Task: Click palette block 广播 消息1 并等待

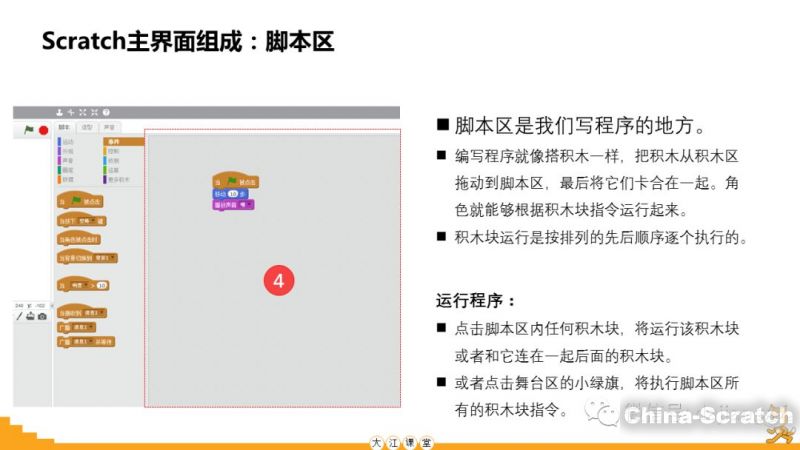Action: point(86,341)
